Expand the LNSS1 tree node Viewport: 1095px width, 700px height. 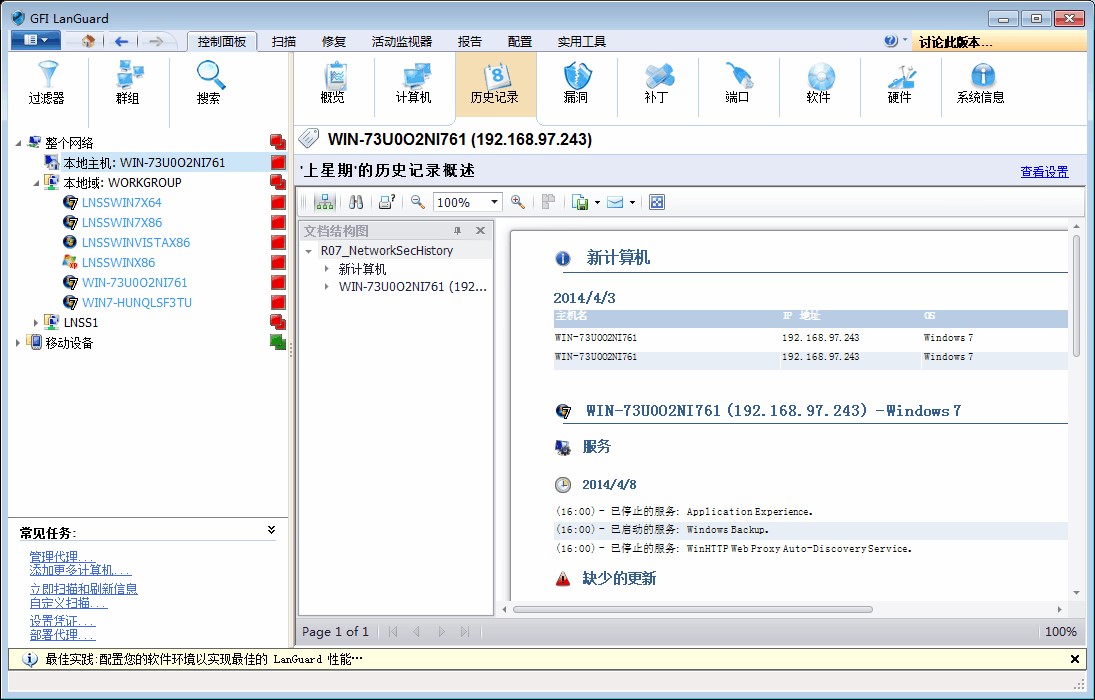36,323
